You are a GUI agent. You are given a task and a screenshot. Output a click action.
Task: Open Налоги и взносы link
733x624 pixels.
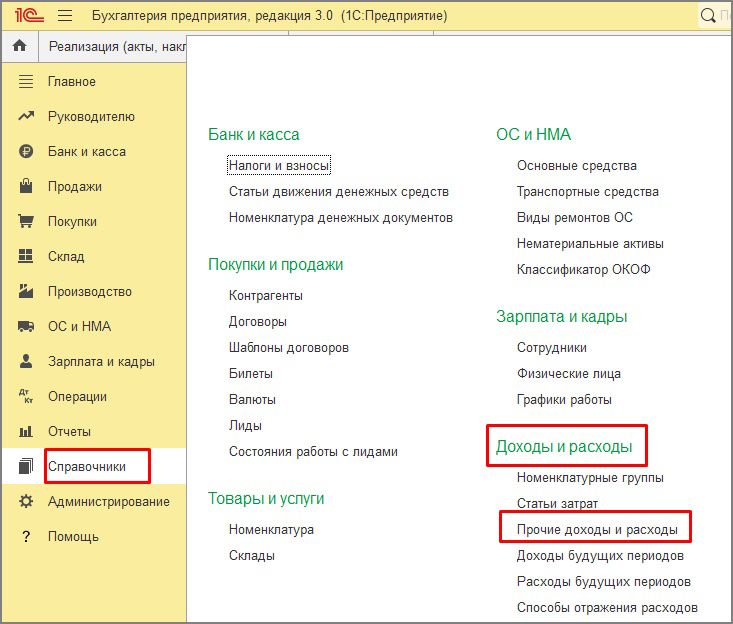click(279, 165)
